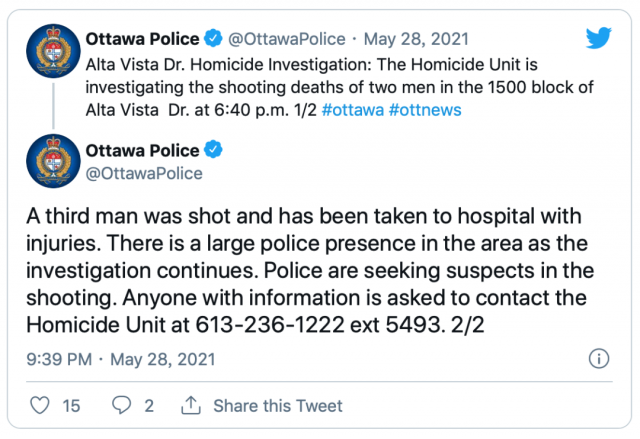Like the tweet with the heart icon
Viewport: 640px width, 439px height.
tap(40, 405)
